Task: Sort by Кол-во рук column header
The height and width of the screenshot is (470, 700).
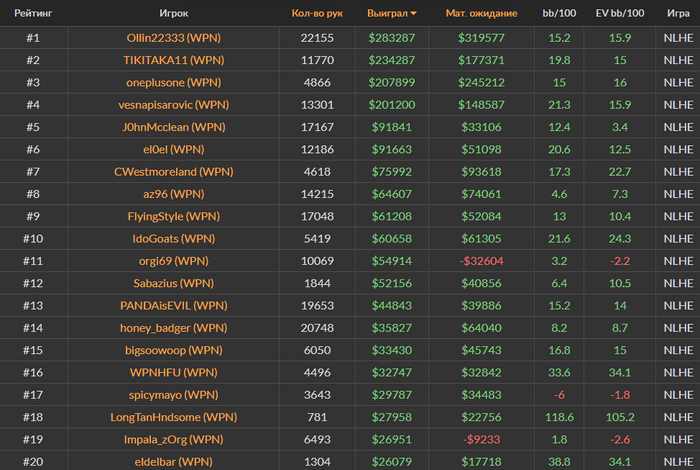Action: (x=317, y=13)
